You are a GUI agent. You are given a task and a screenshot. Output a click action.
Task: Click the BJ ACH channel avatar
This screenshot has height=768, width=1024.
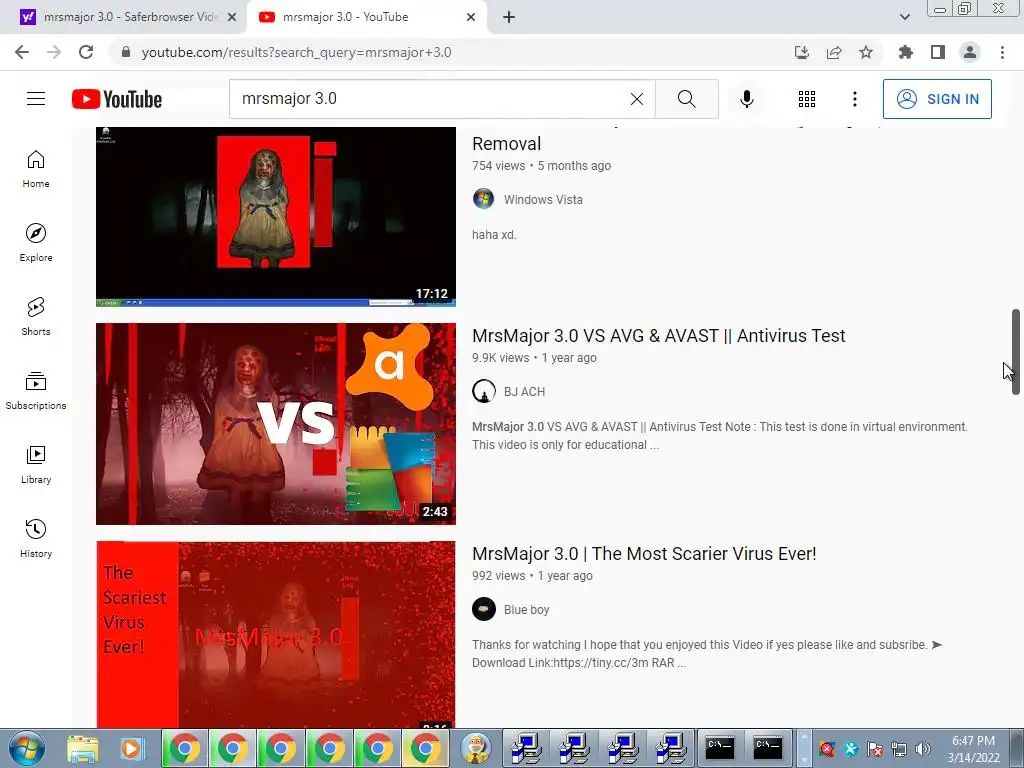(x=484, y=391)
